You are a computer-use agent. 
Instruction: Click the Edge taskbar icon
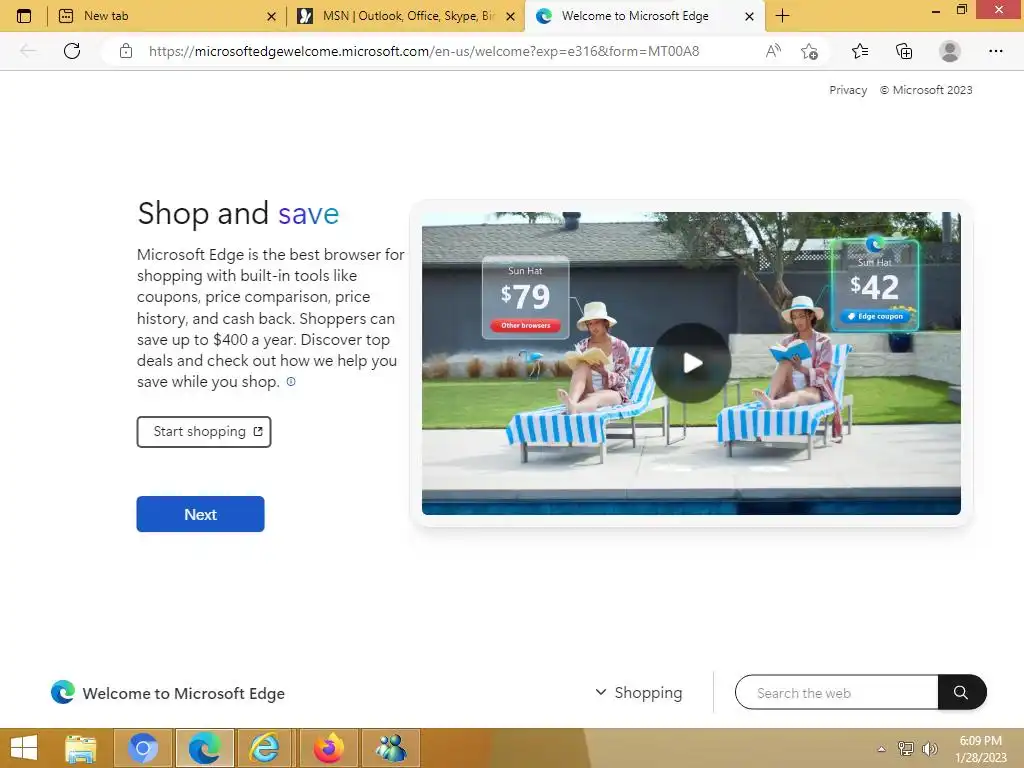[204, 748]
